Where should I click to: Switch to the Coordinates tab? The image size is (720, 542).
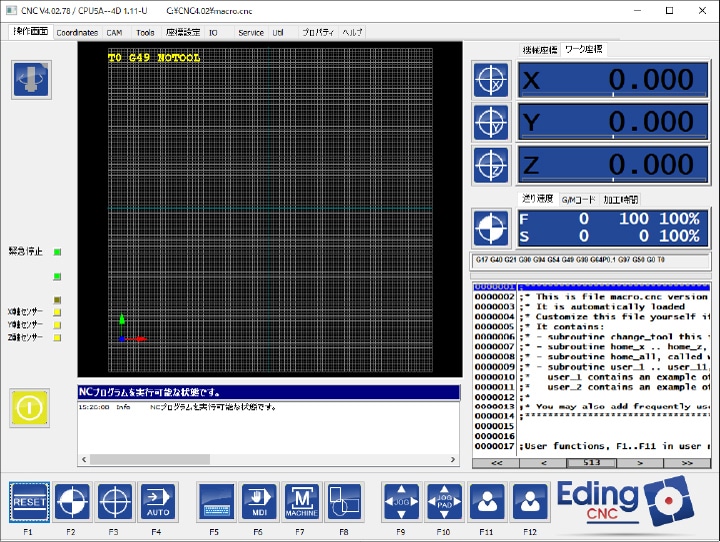click(x=77, y=32)
